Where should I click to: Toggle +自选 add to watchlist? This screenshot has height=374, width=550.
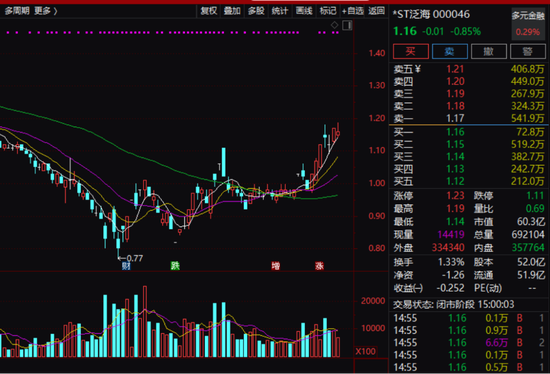353,11
